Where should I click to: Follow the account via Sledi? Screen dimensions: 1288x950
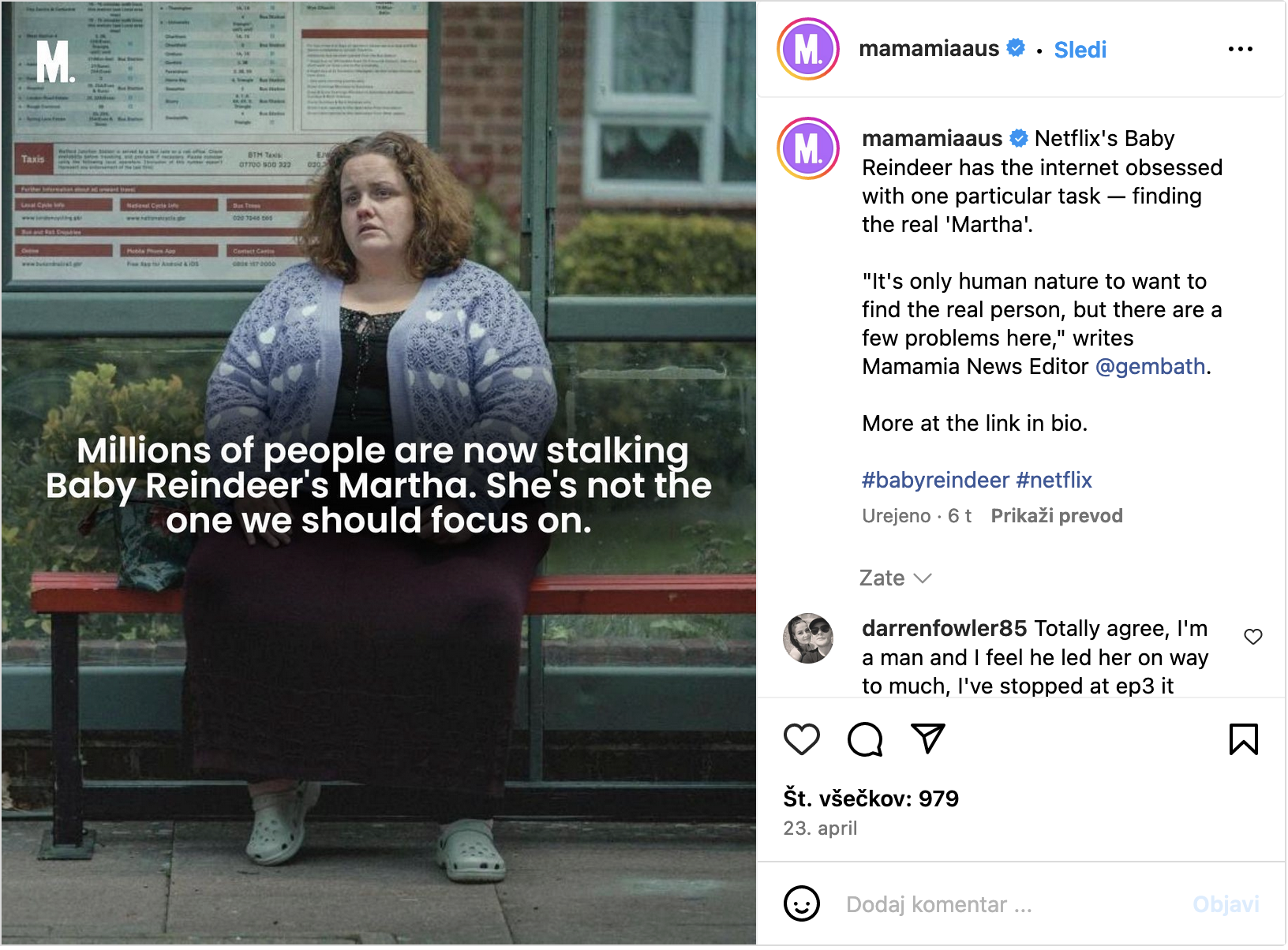pos(1080,50)
